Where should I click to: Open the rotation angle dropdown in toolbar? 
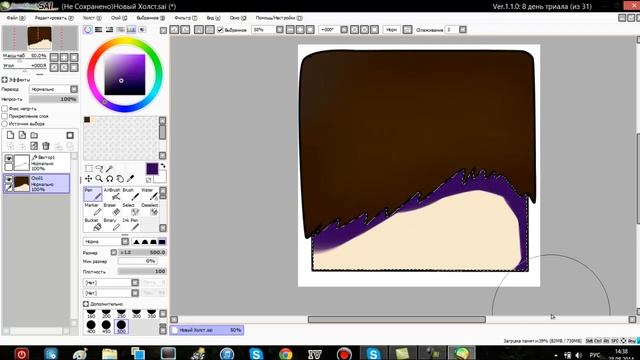click(344, 30)
